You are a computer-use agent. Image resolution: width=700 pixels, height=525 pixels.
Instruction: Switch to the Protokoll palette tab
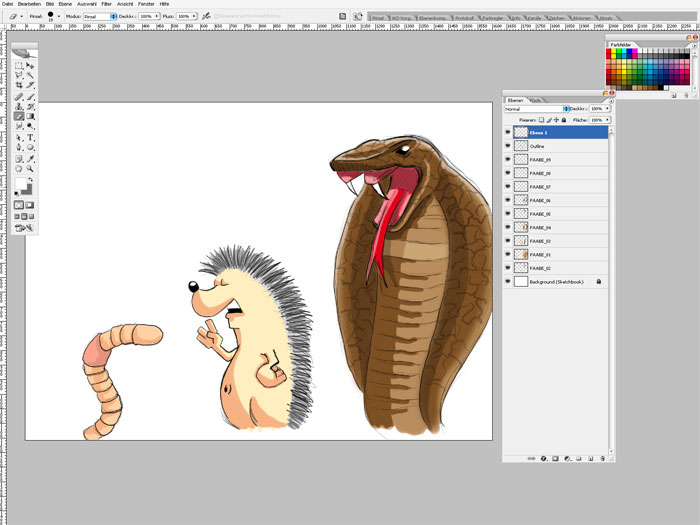[x=465, y=18]
